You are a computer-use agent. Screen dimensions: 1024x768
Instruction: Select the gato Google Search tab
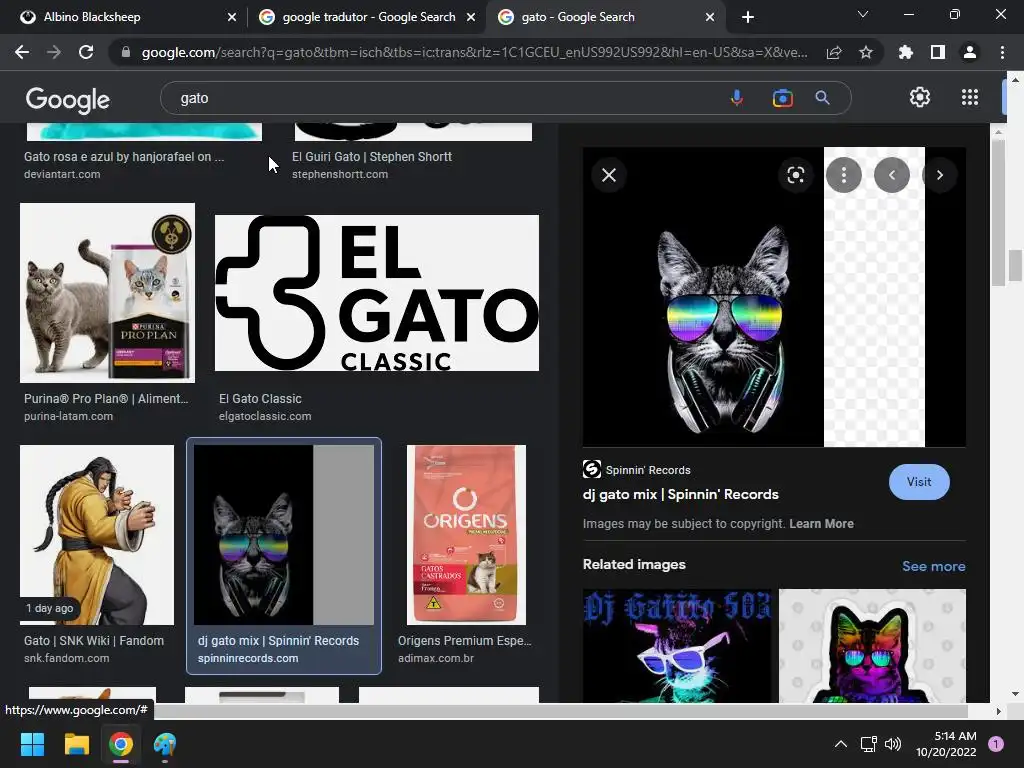pyautogui.click(x=604, y=17)
